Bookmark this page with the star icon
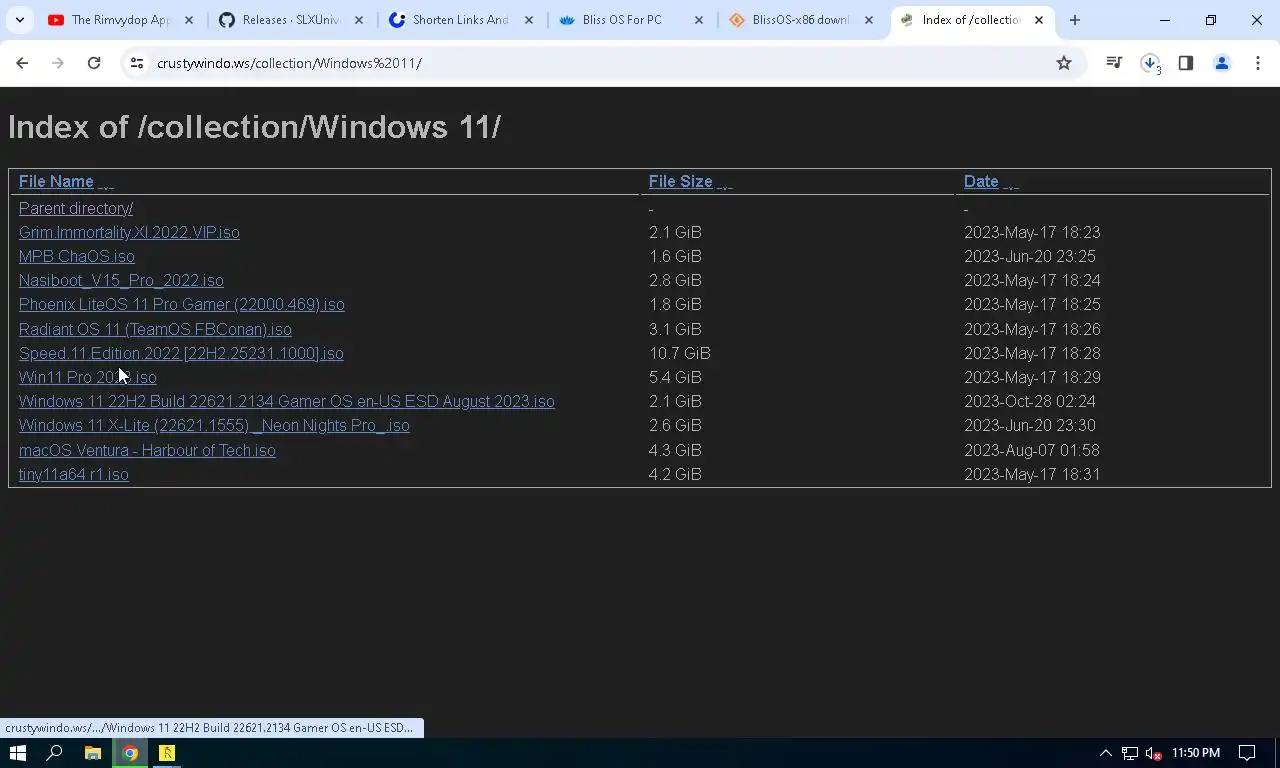Screen dimensions: 1280x768 [1064, 63]
